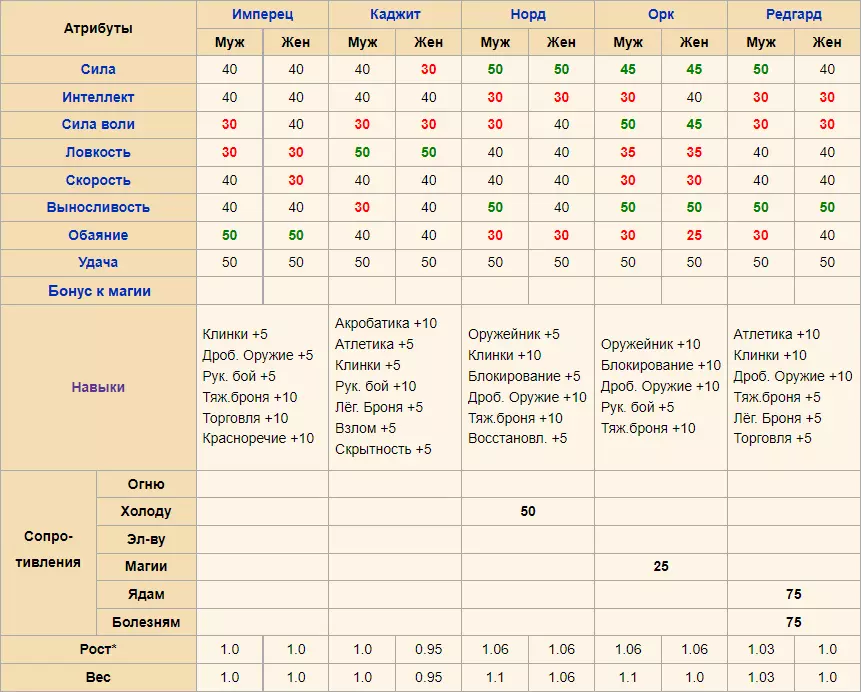The image size is (861, 692).
Task: Select Норд male Вес value 1.1
Action: [495, 677]
